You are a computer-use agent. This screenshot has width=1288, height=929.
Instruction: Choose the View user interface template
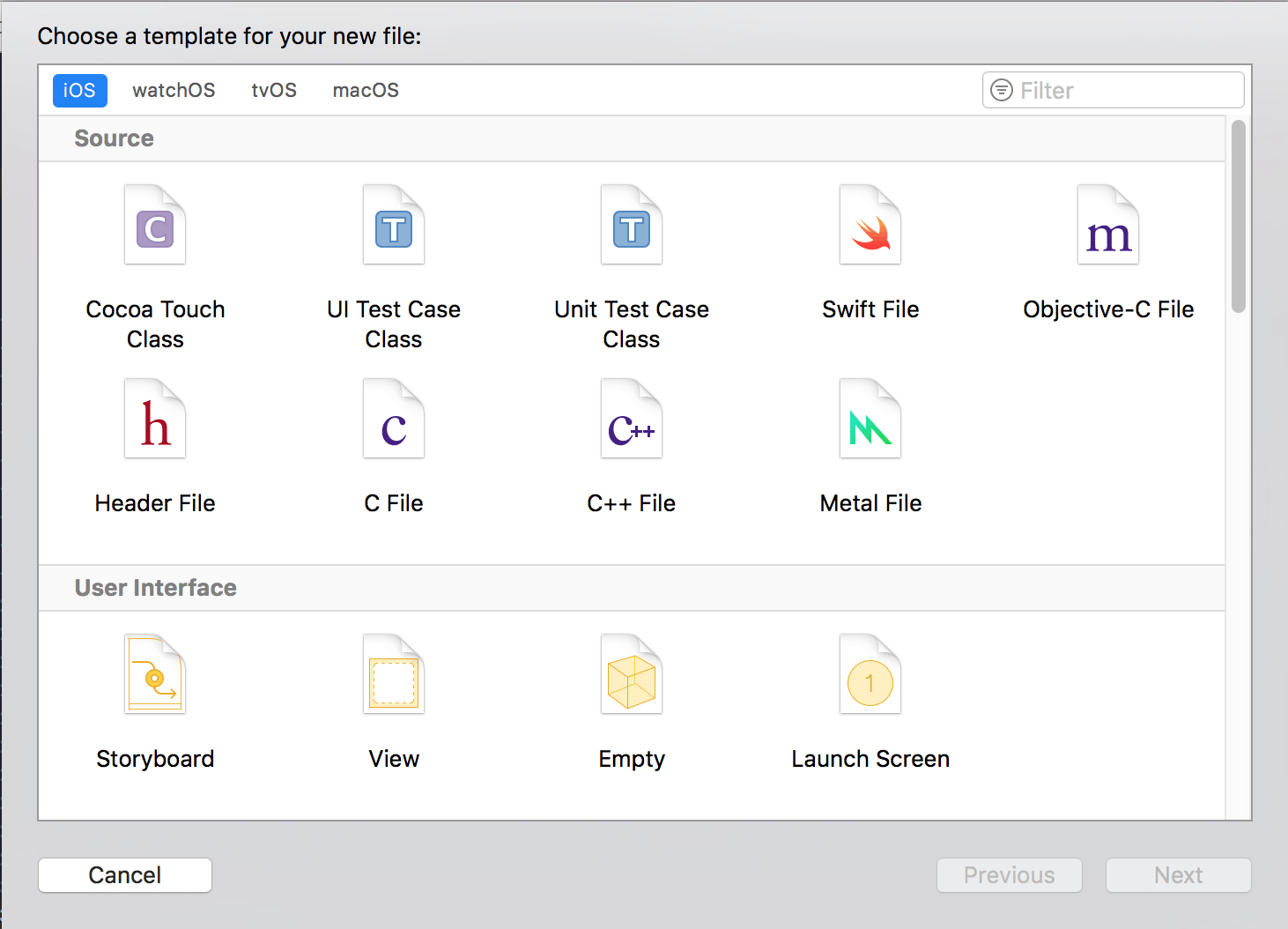pos(394,675)
